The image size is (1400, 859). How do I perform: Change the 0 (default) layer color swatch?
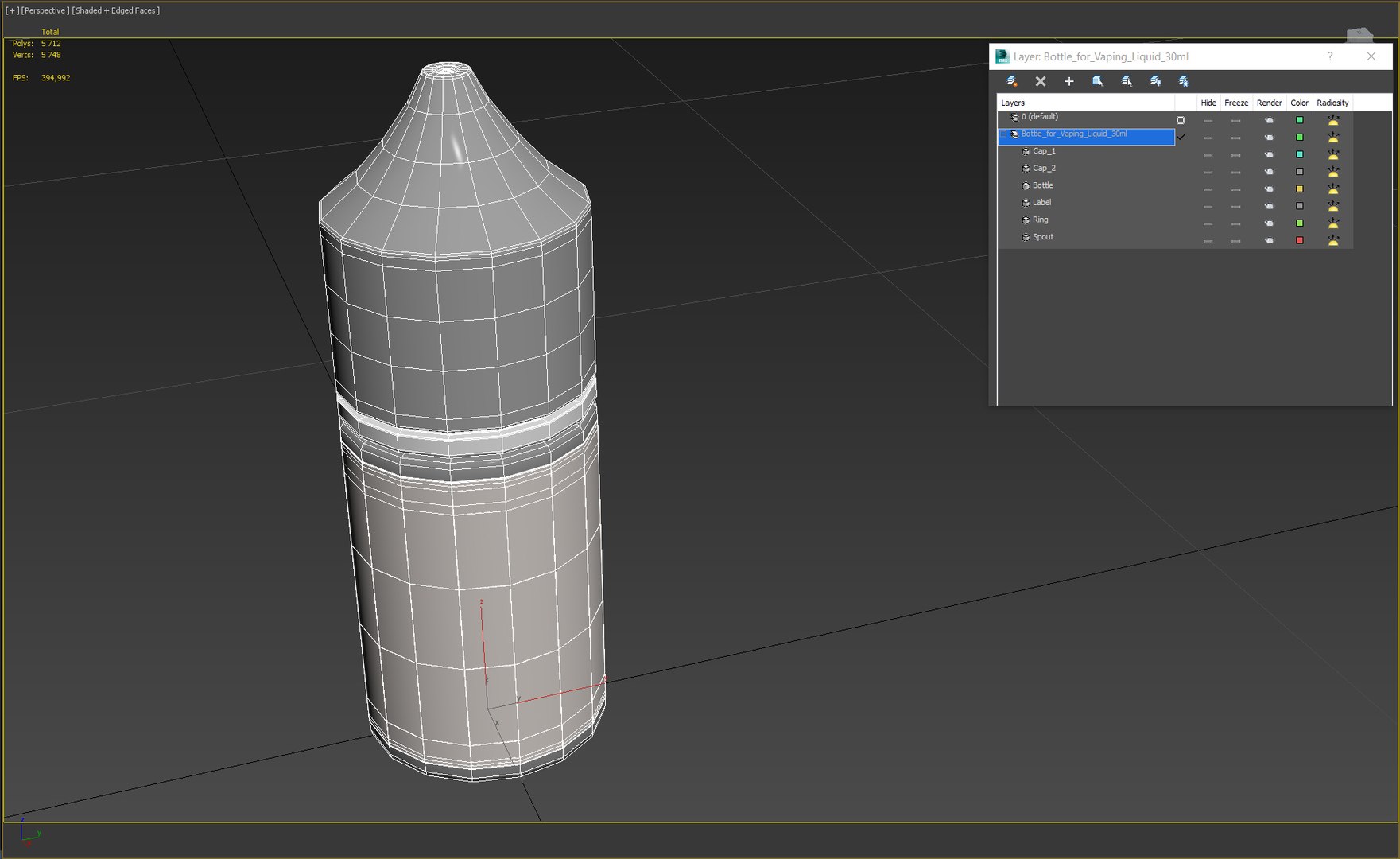click(1300, 121)
